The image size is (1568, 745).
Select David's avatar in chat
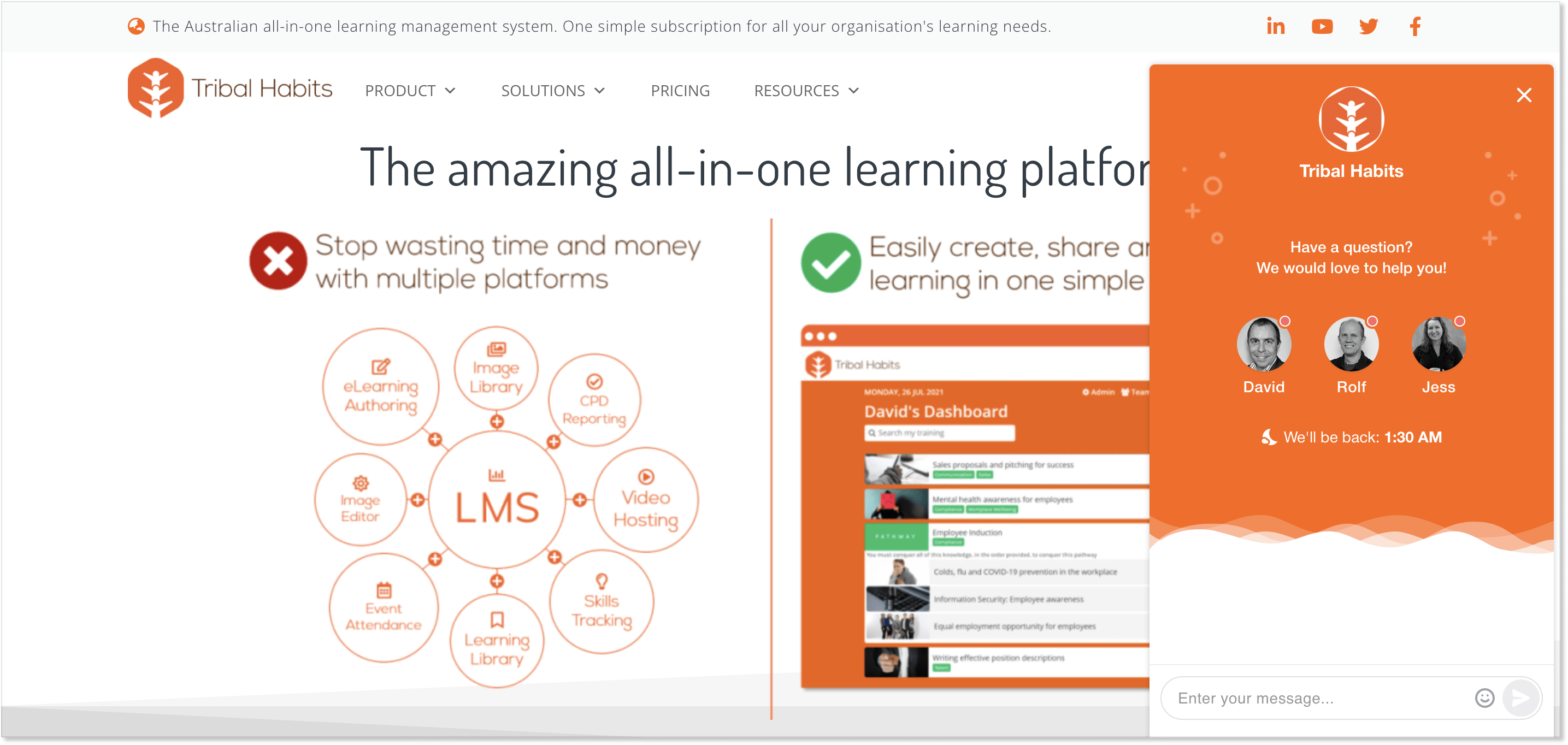coord(1263,344)
